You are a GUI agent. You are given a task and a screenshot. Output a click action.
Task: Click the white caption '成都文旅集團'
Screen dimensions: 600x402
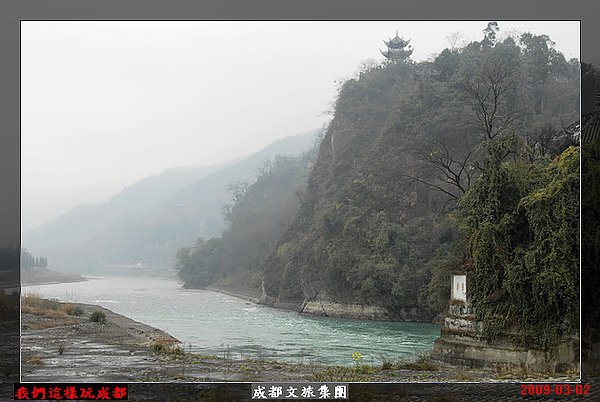(299, 392)
